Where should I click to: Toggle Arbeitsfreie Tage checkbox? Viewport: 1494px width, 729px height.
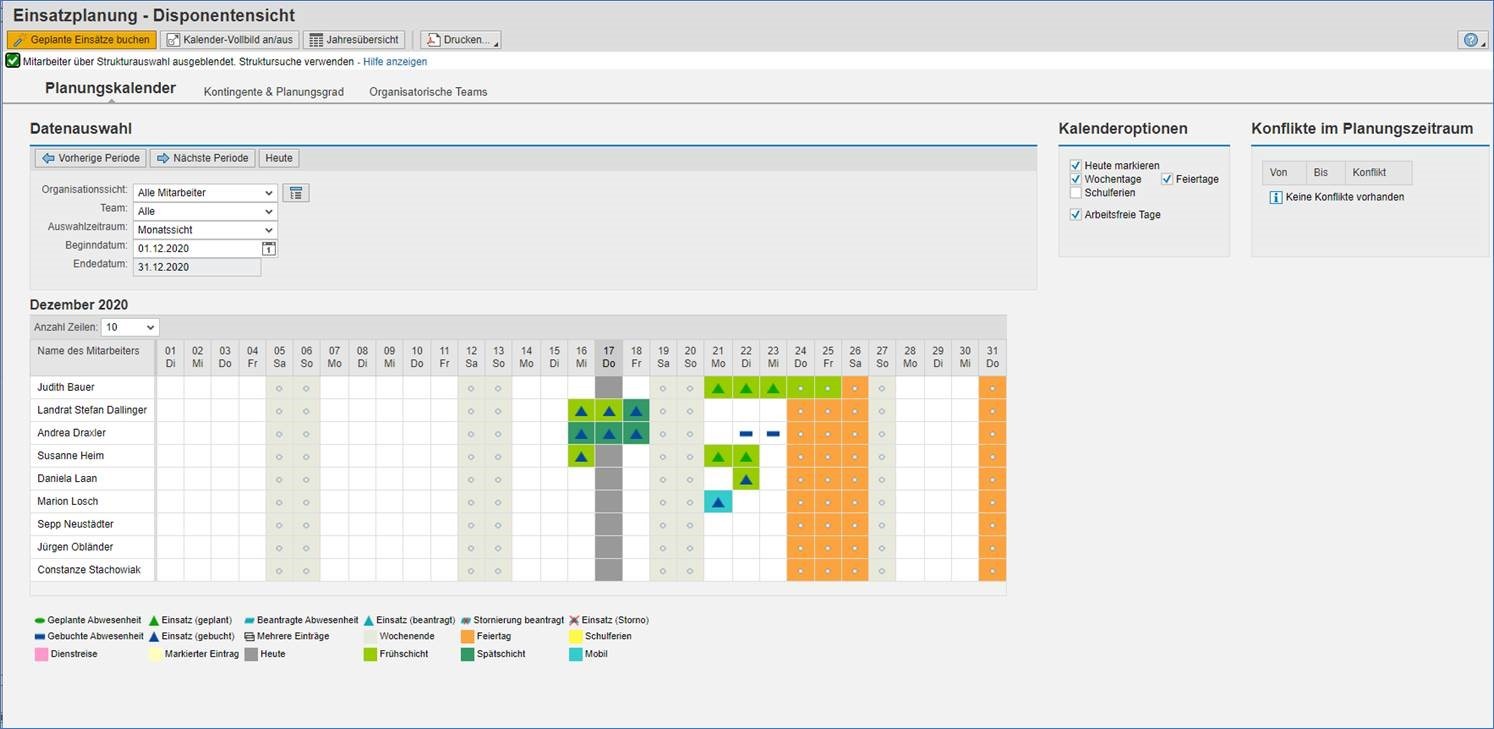tap(1076, 215)
